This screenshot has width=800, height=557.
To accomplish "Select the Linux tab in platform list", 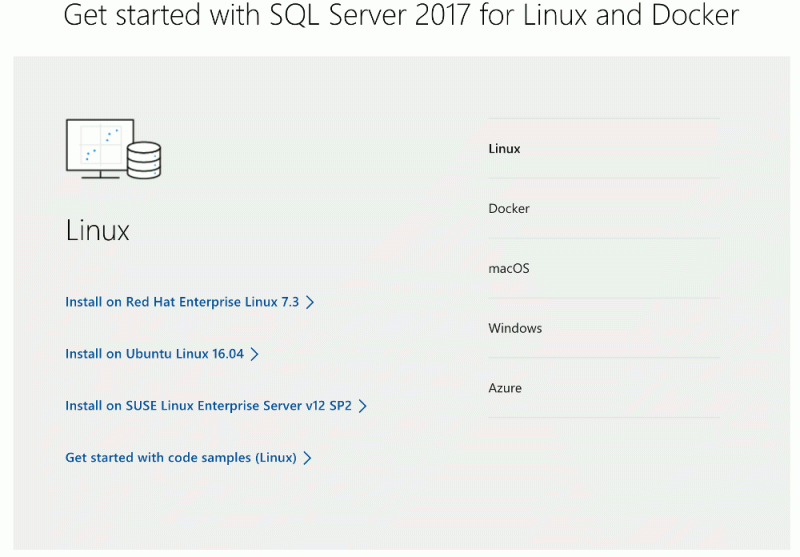I will pos(505,149).
